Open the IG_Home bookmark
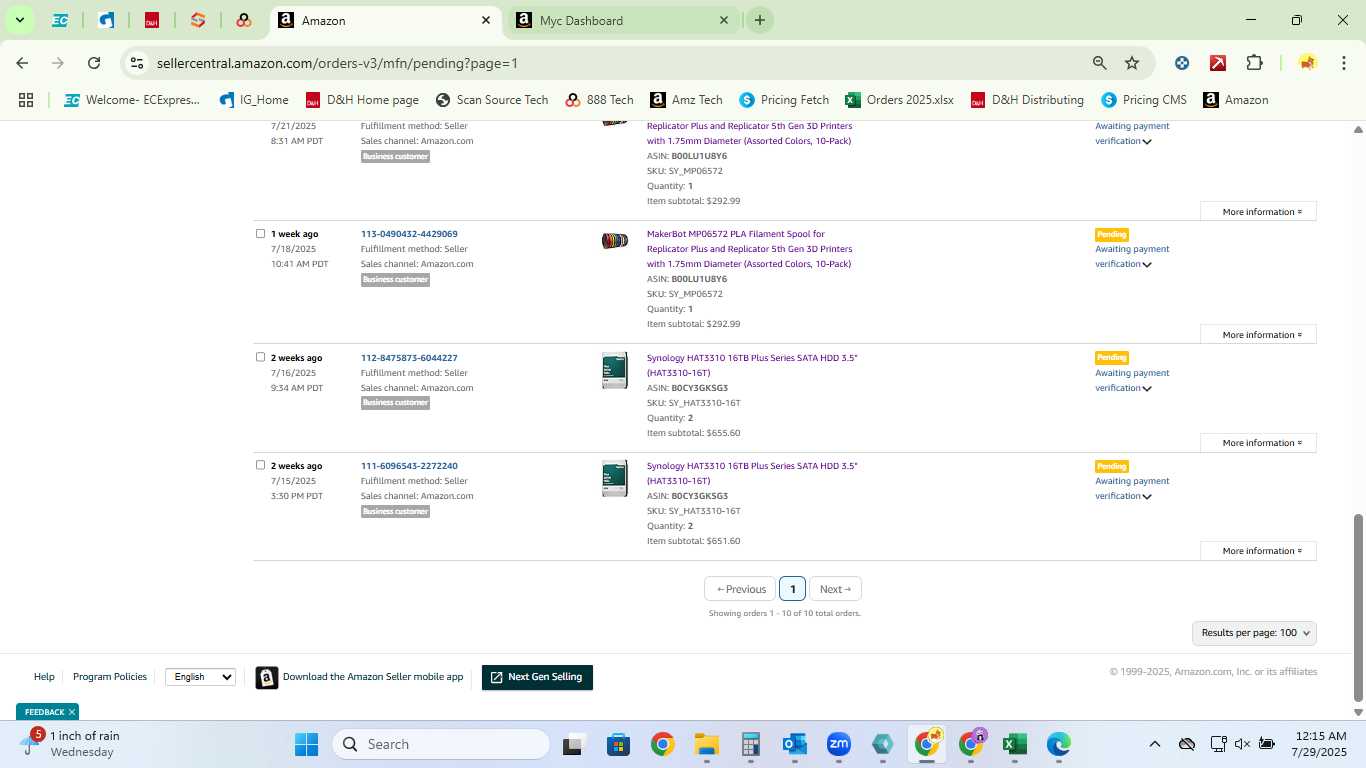This screenshot has width=1366, height=768. 253,100
